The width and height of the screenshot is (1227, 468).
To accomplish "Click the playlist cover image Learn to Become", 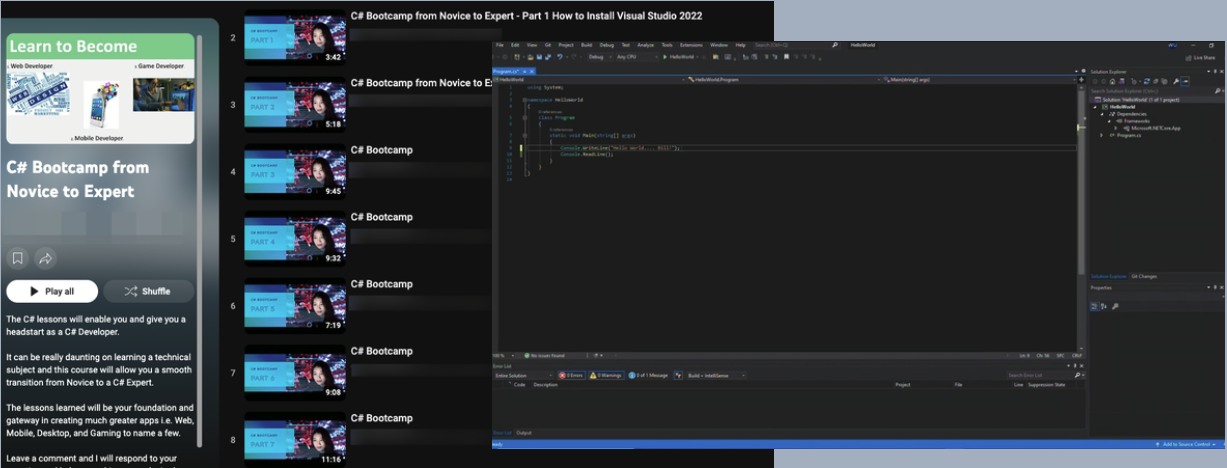I will pos(100,89).
